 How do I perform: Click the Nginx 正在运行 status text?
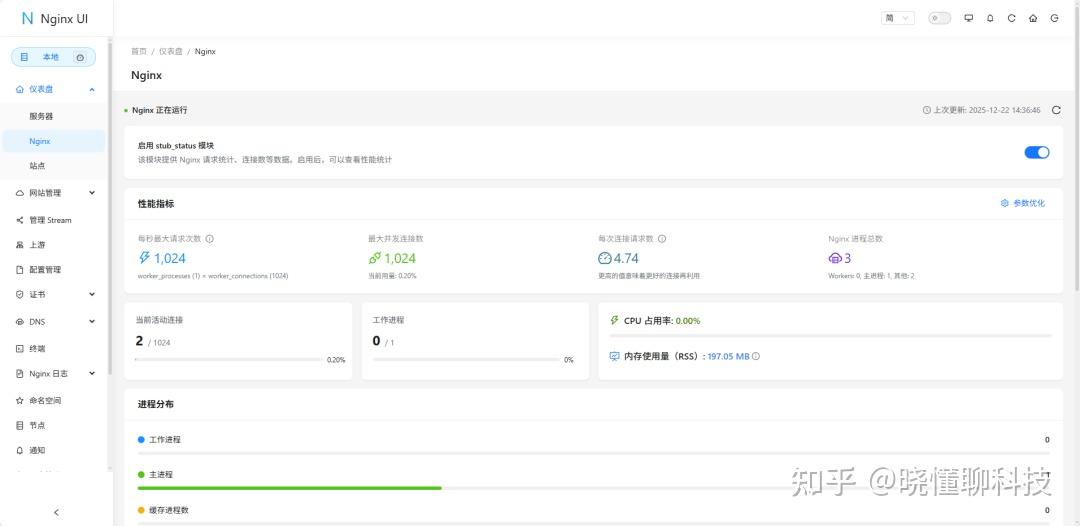[159, 110]
